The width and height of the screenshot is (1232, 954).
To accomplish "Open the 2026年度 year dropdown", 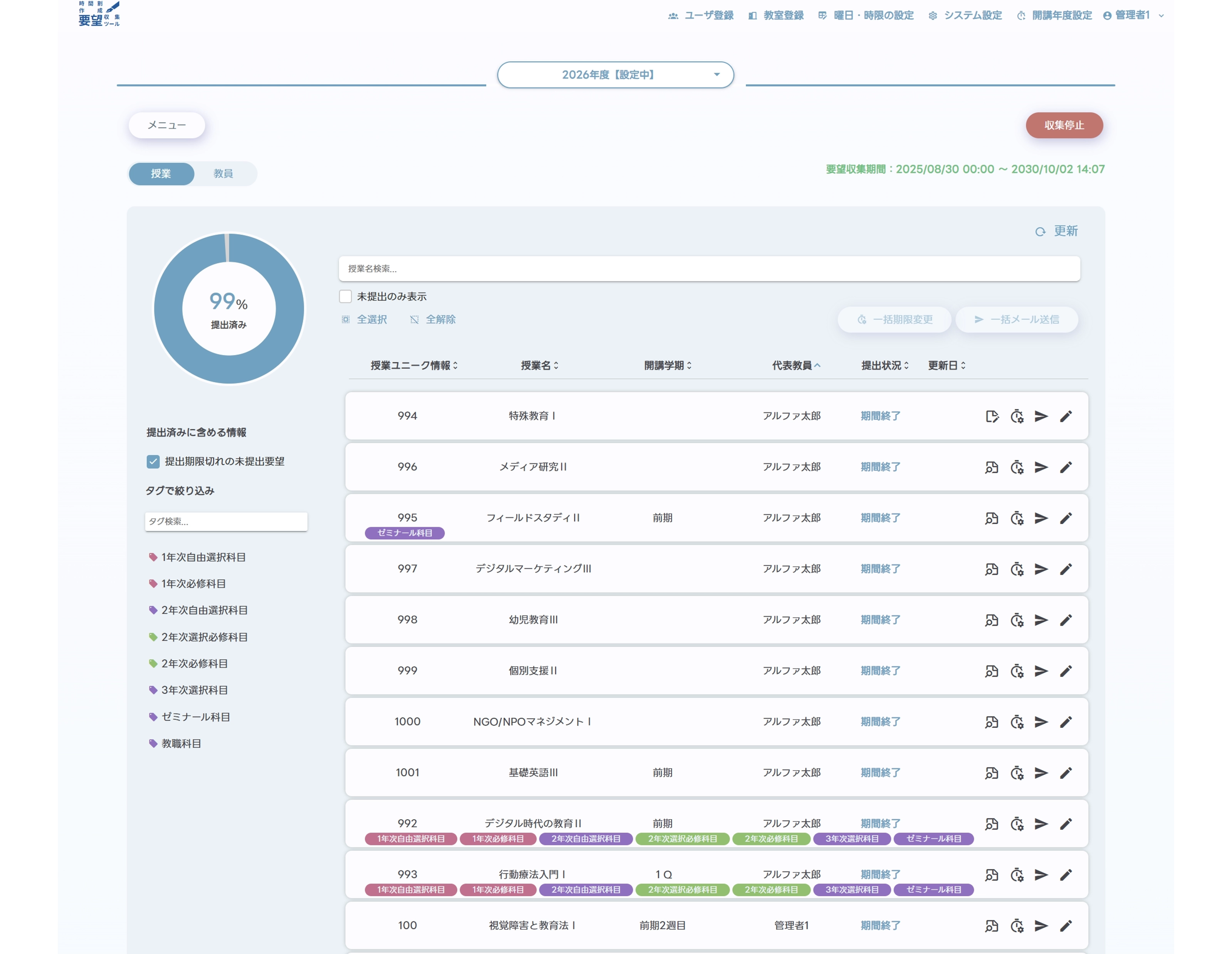I will click(x=615, y=74).
